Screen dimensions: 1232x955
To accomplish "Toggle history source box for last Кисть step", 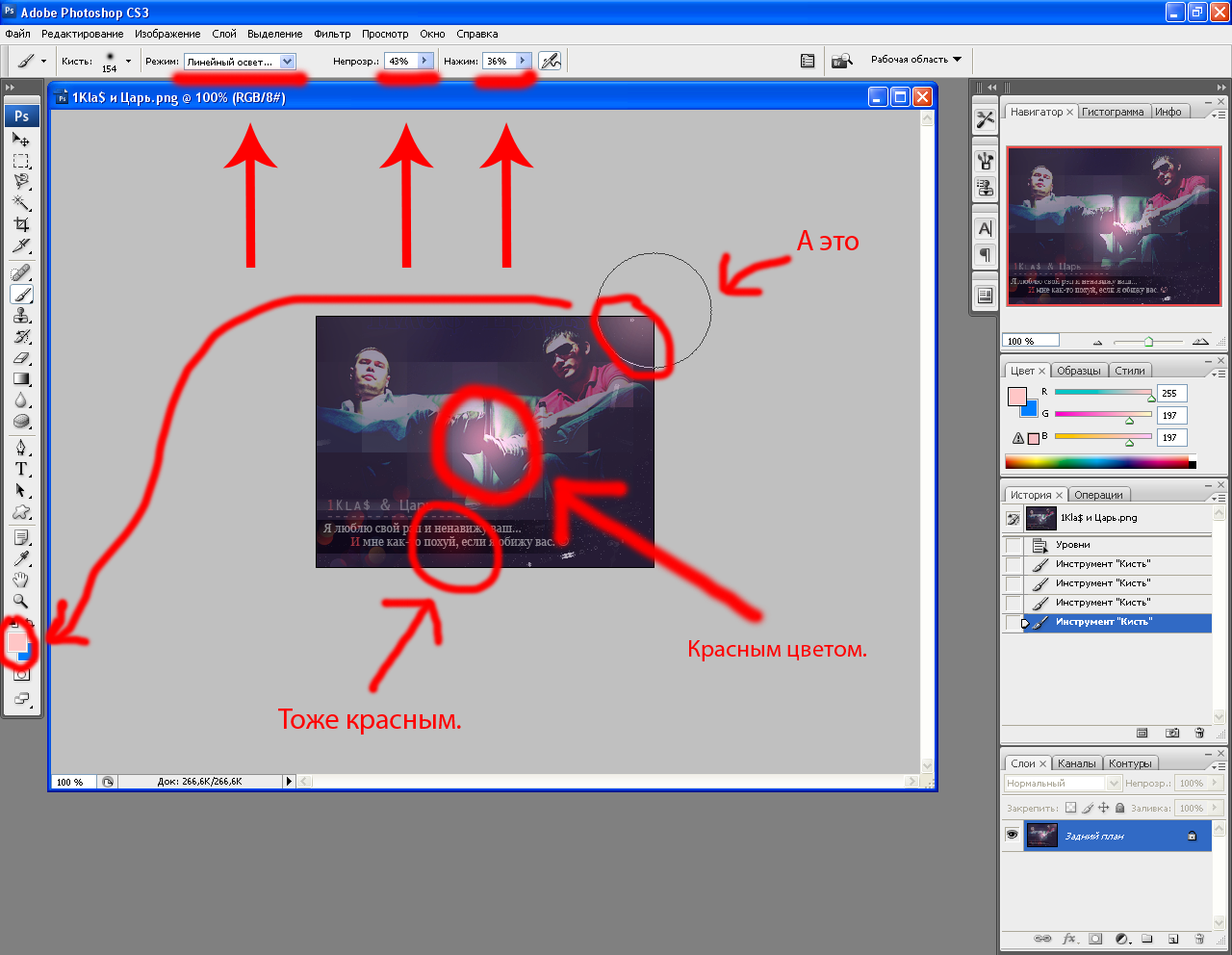I will coord(1014,622).
